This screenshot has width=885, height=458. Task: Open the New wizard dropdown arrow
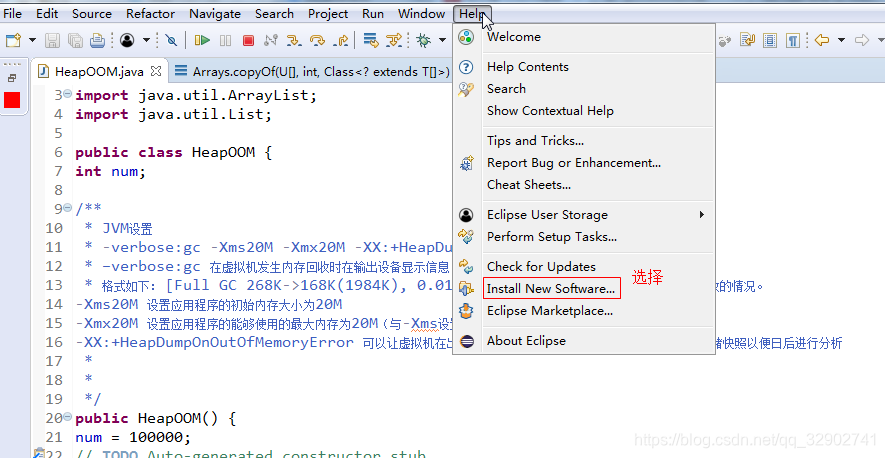tap(32, 40)
